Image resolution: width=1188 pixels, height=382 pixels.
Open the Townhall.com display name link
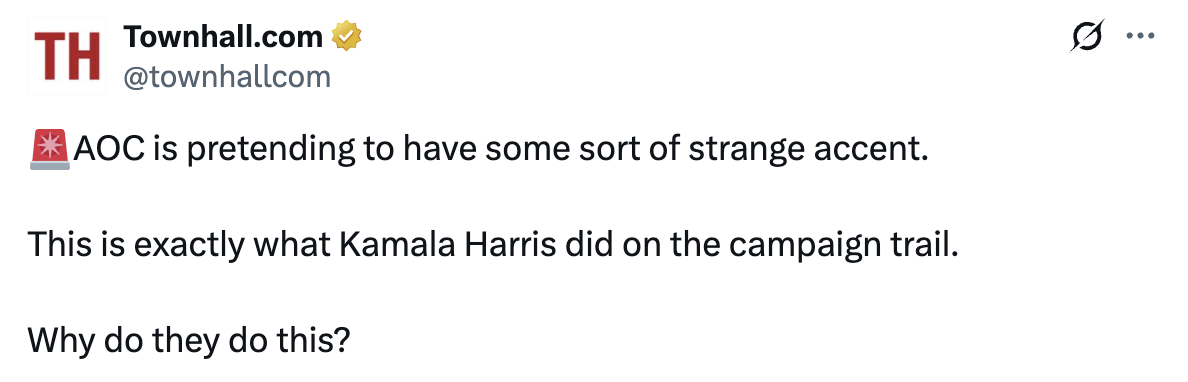(224, 36)
